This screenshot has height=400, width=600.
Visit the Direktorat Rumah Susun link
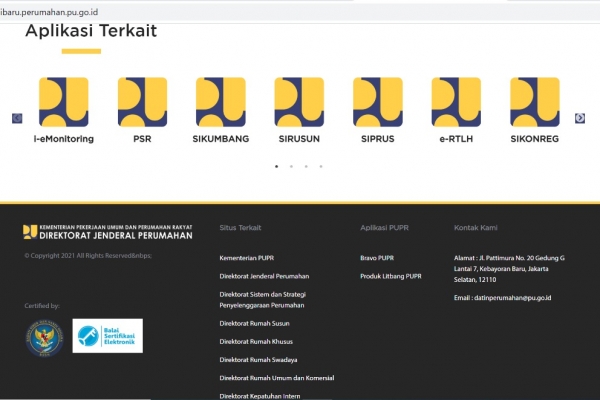pos(256,324)
